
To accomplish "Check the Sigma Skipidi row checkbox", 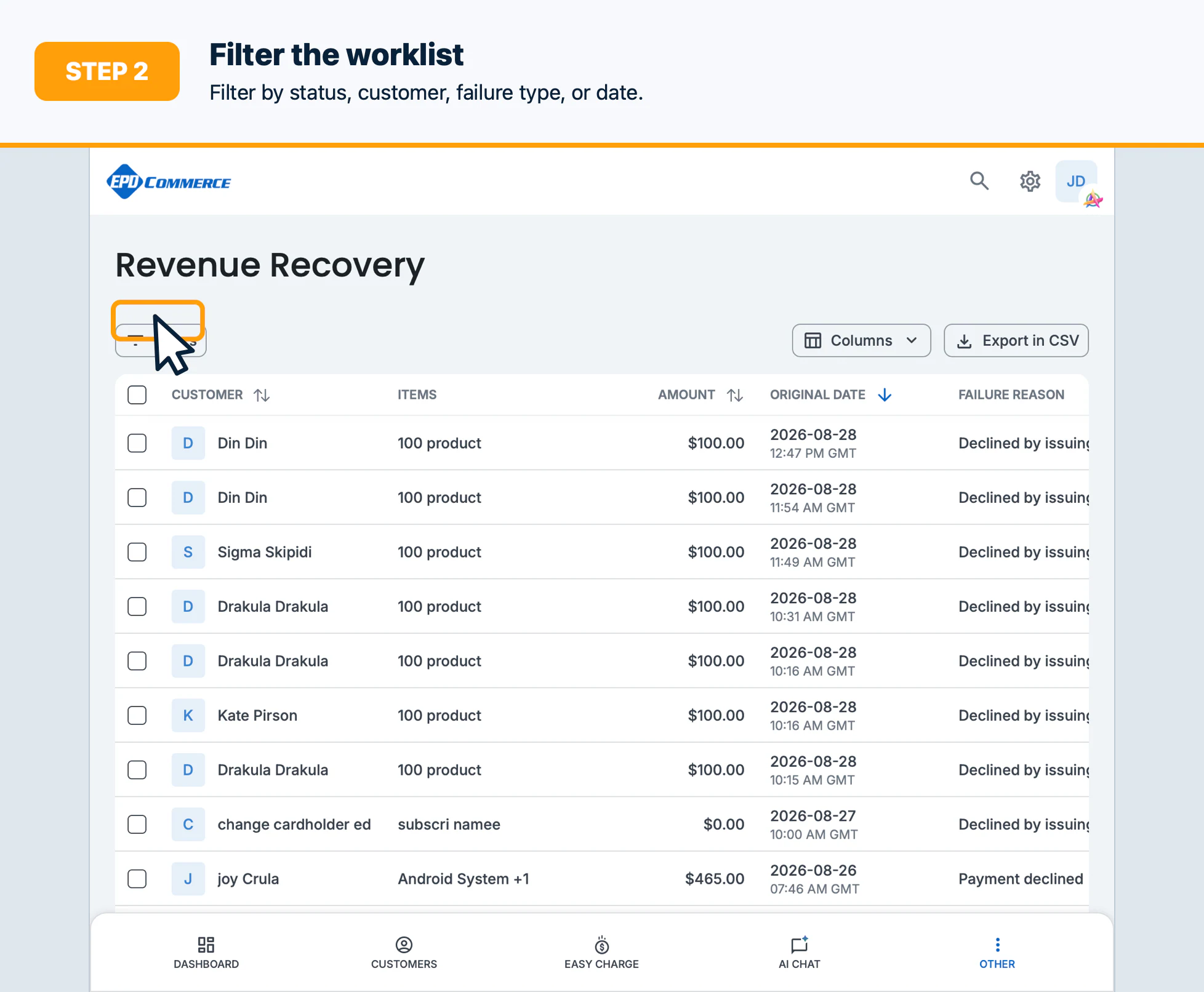I will [137, 552].
